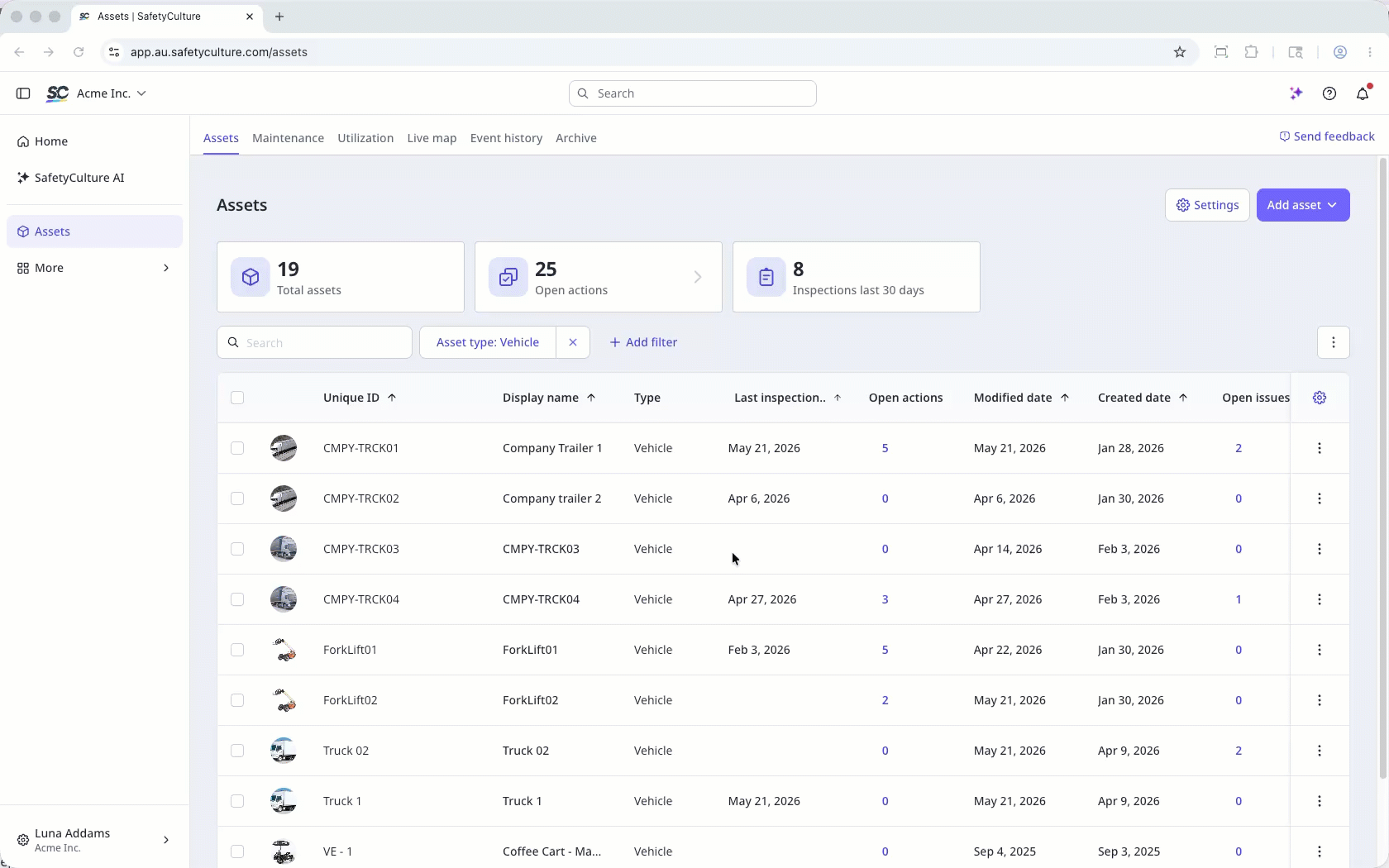Sort by Display name arrow

591,398
